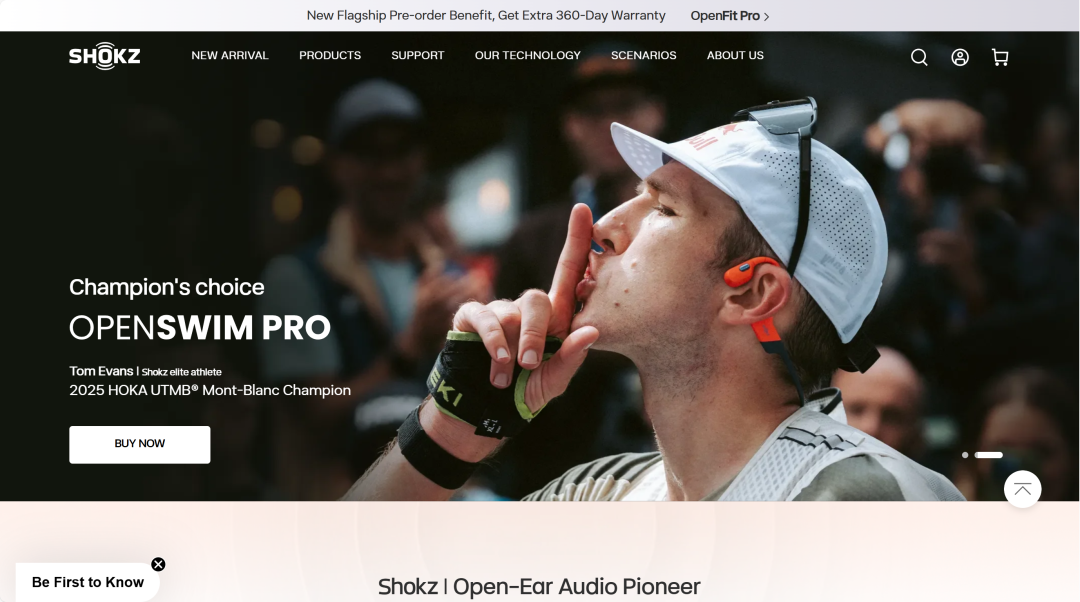Open the OUR TECHNOLOGY menu
The width and height of the screenshot is (1080, 602).
tap(528, 56)
